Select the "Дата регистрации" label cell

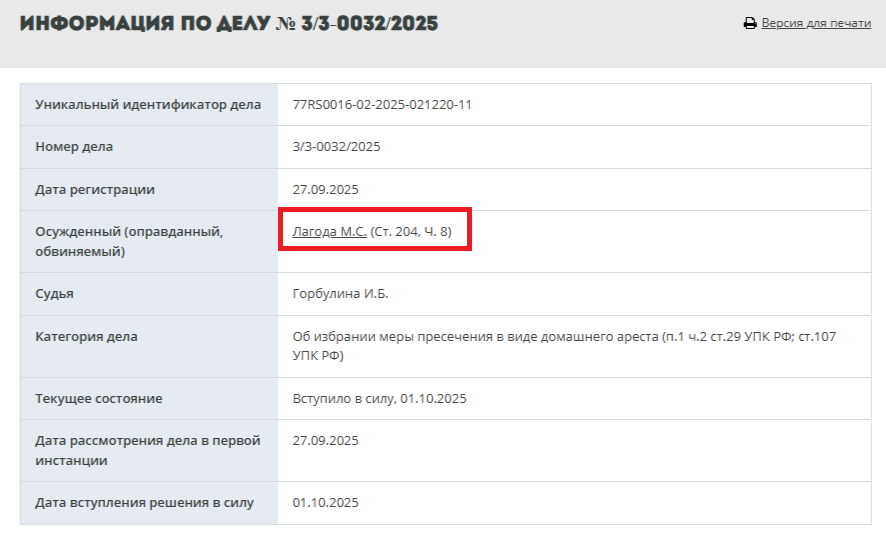[95, 189]
